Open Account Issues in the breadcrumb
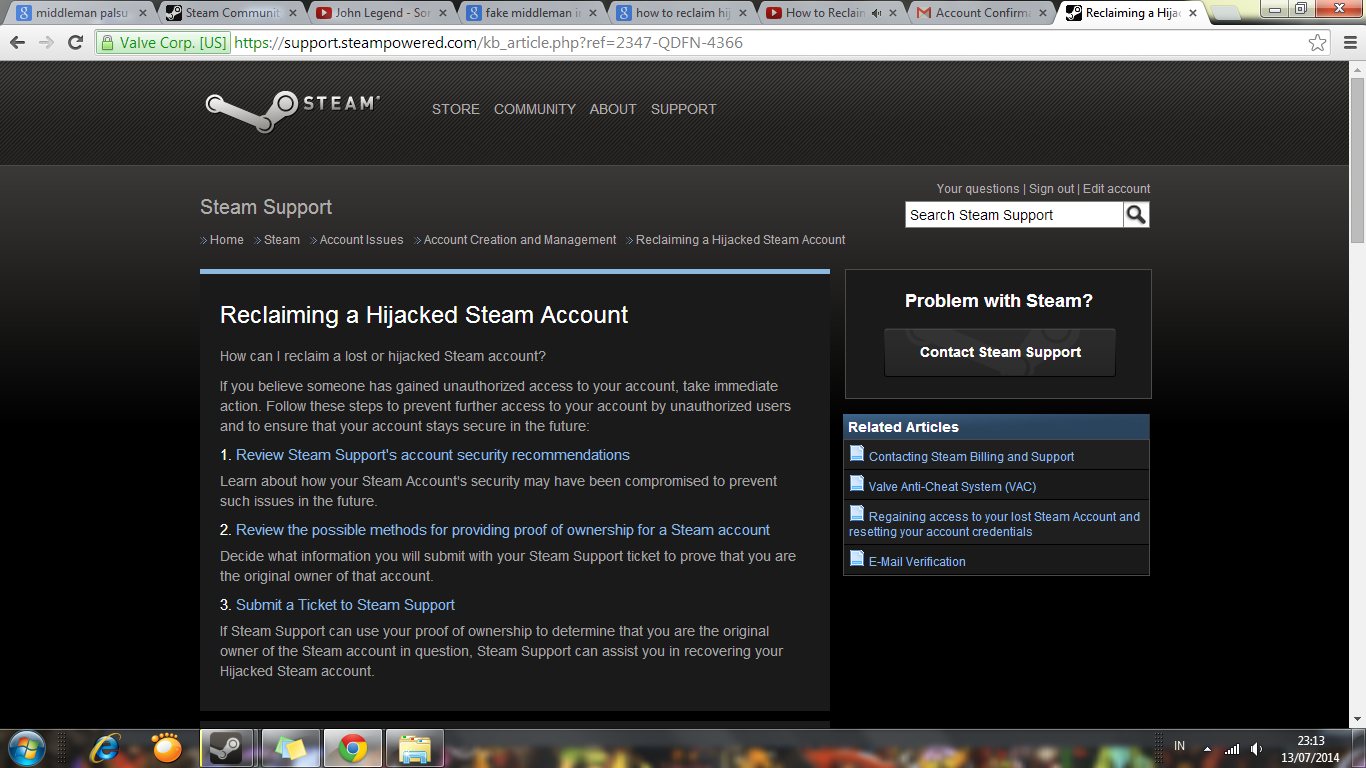1366x768 pixels. [x=361, y=240]
